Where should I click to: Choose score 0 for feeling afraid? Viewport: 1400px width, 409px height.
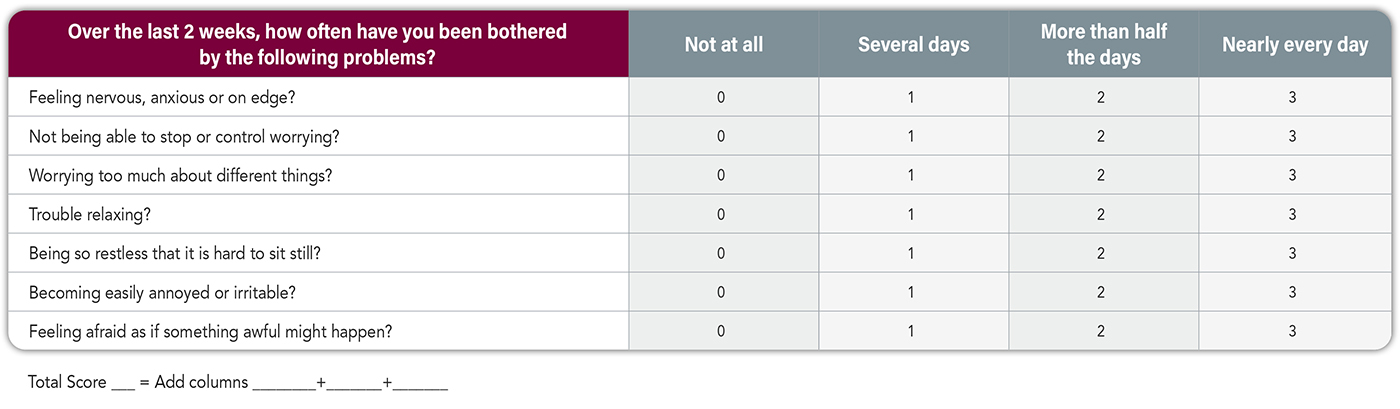click(x=721, y=332)
